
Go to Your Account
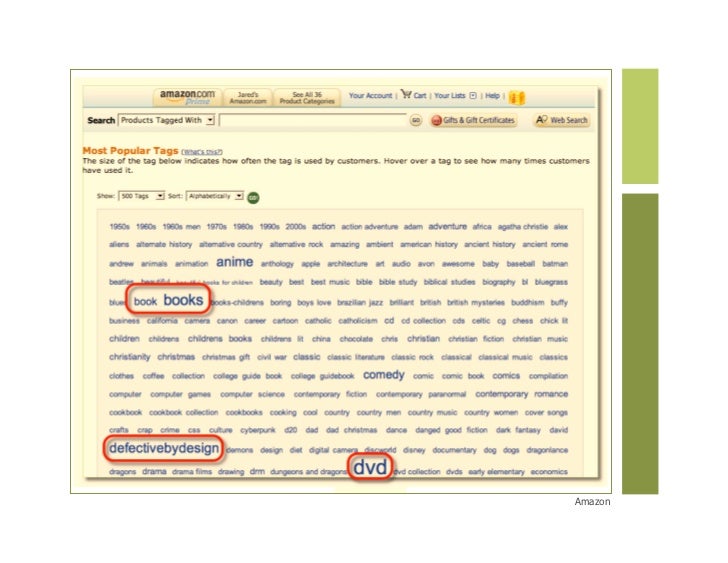coord(370,96)
